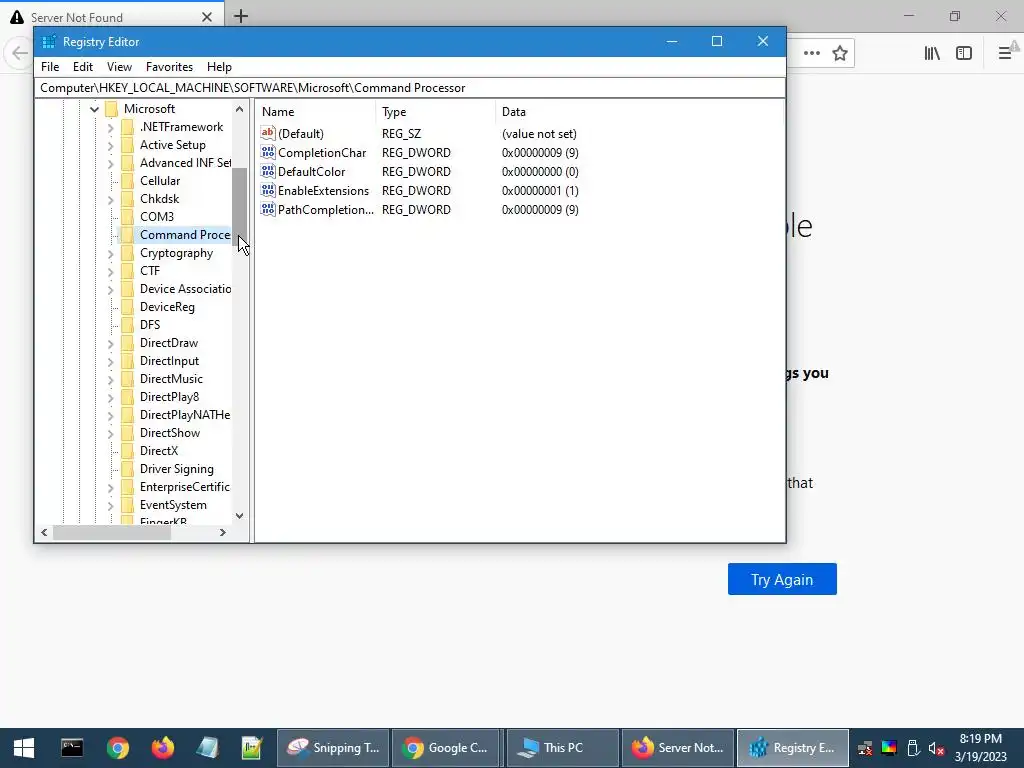Open the Firefox Library icon
Image resolution: width=1024 pixels, height=768 pixels.
pos(932,53)
